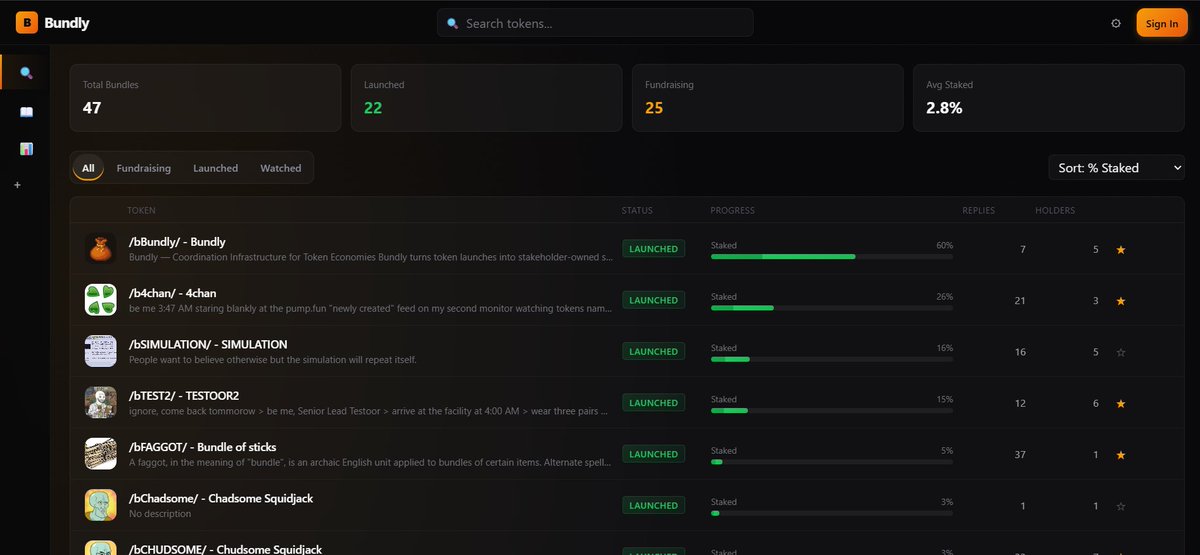Click the 21 replies count for /b4chan/
Screen dimensions: 1200x555
click(1020, 301)
